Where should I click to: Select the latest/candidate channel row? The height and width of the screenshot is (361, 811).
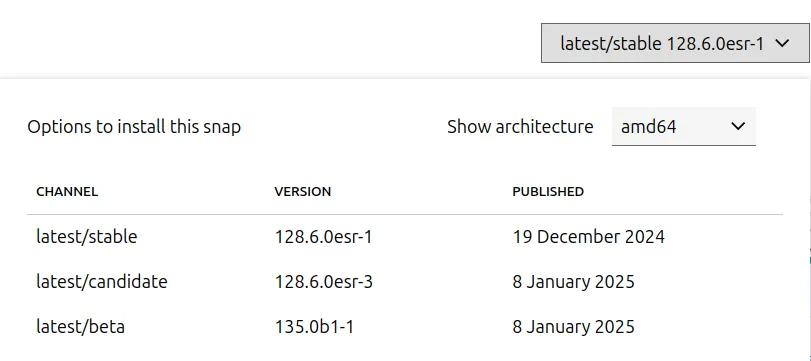(405, 282)
